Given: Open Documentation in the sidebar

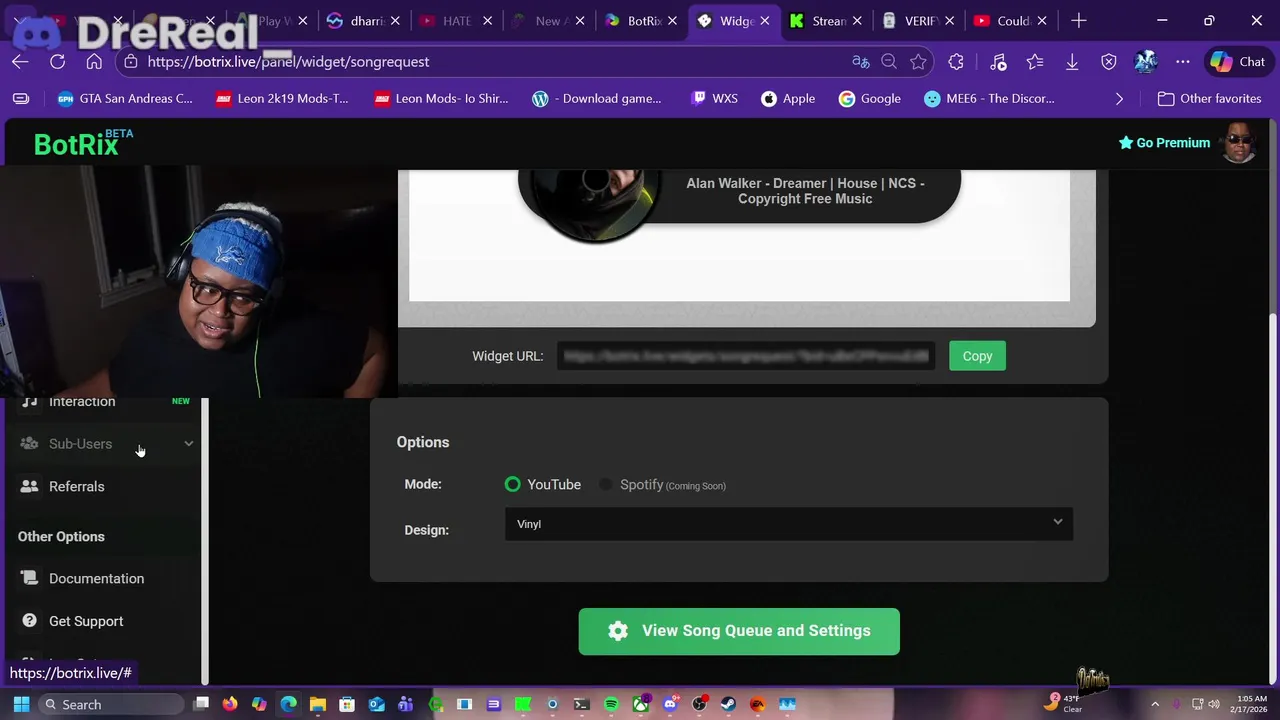Looking at the screenshot, I should (96, 579).
